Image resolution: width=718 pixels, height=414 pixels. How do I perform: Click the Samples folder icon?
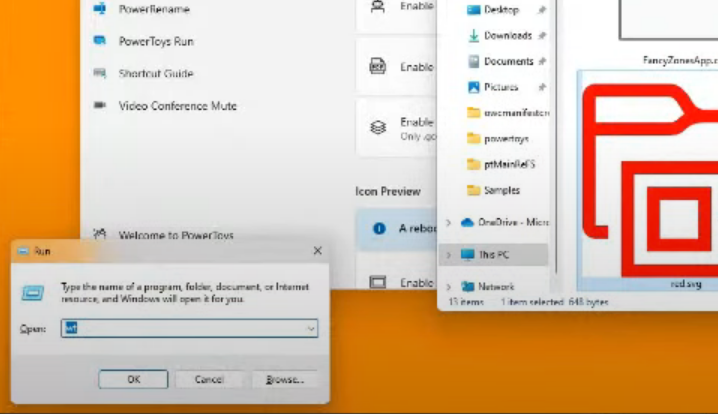[x=473, y=190]
